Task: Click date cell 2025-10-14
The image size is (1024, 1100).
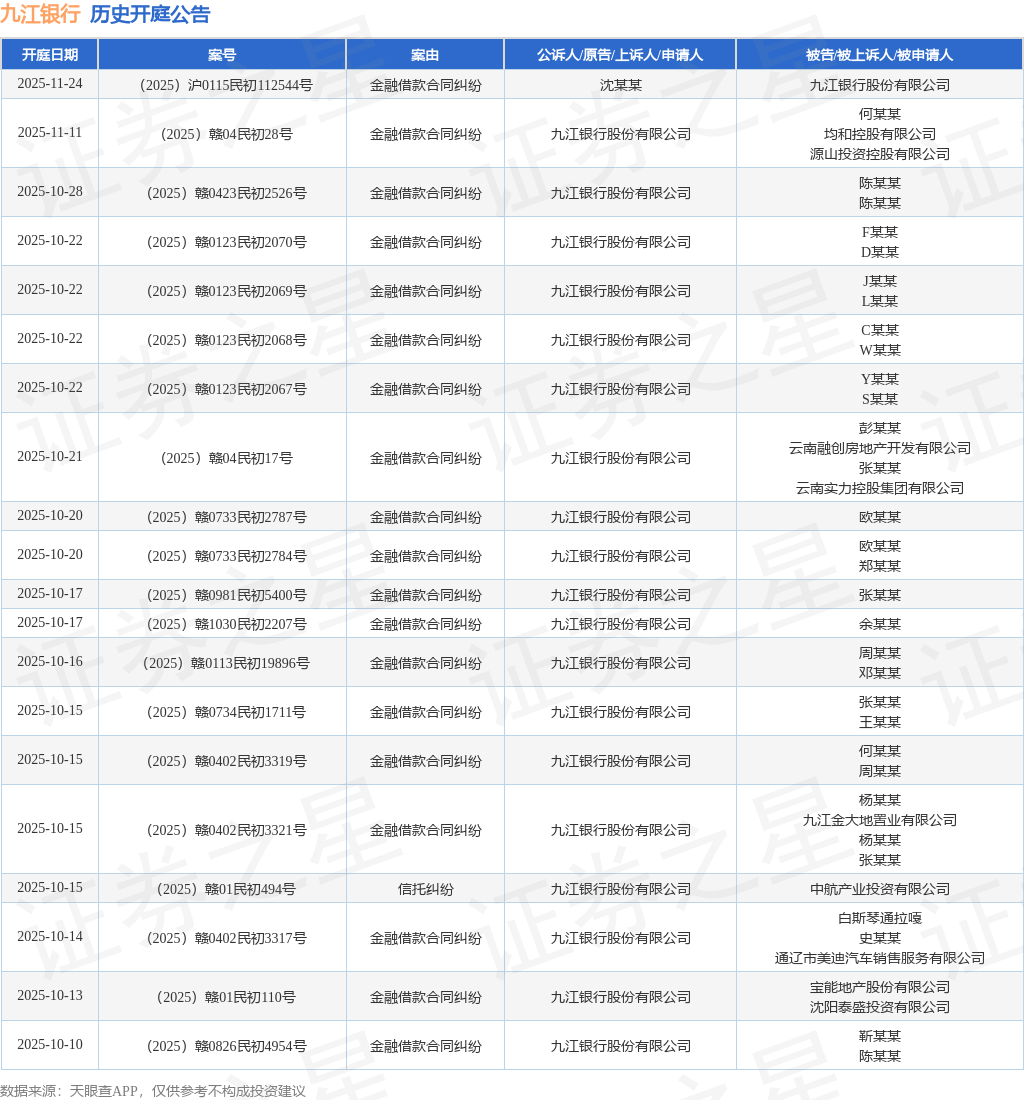Action: tap(50, 937)
